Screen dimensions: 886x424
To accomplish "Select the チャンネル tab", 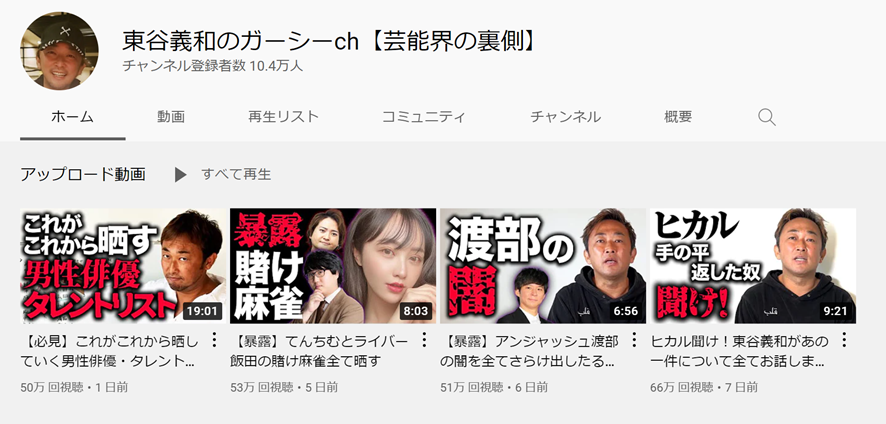I will tap(565, 117).
